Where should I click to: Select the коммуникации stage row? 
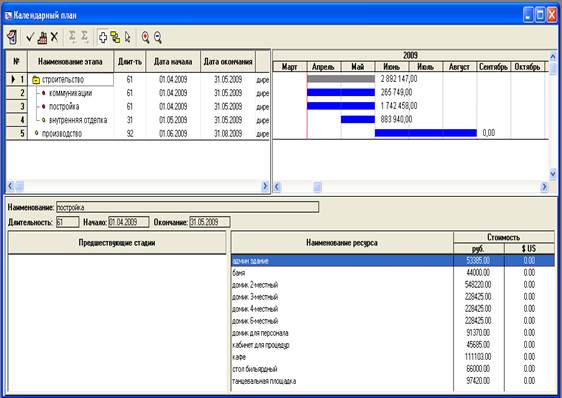138,93
